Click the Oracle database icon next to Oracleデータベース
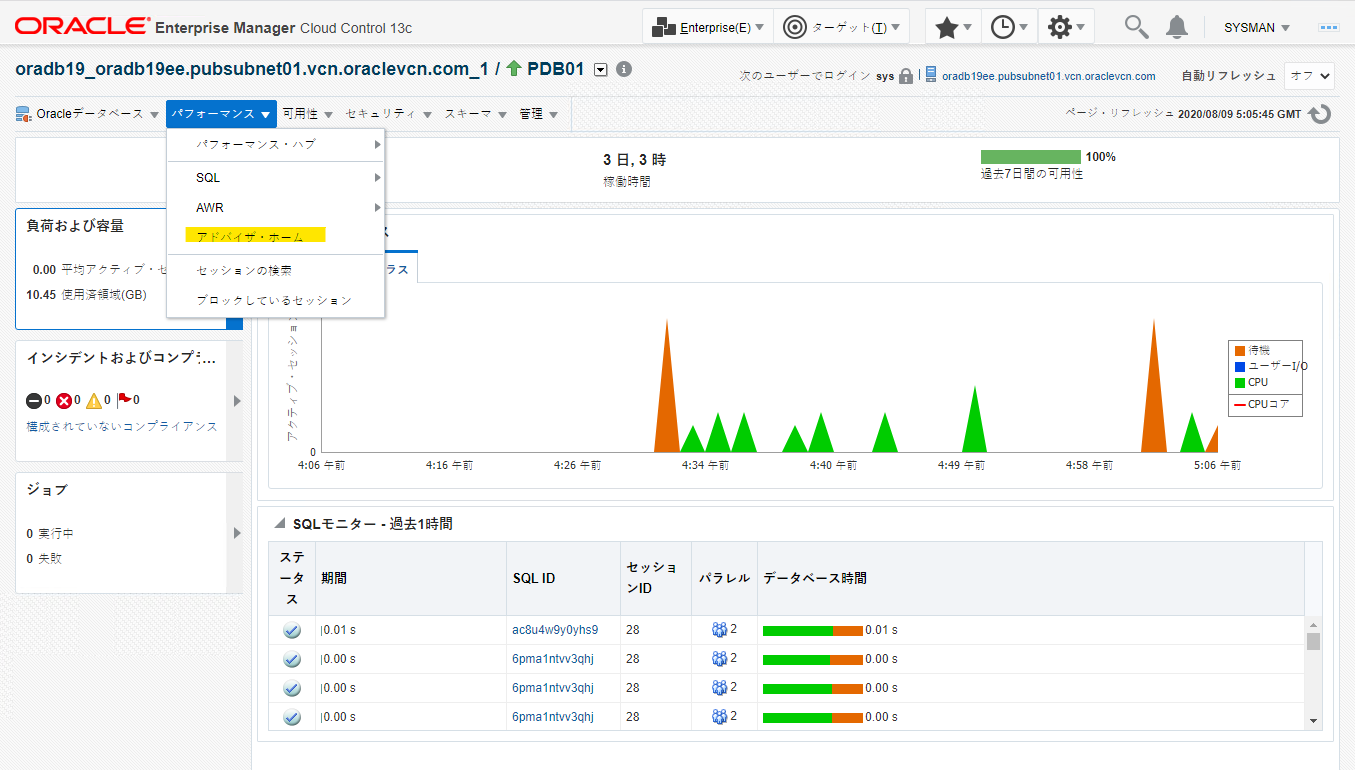 click(x=23, y=113)
